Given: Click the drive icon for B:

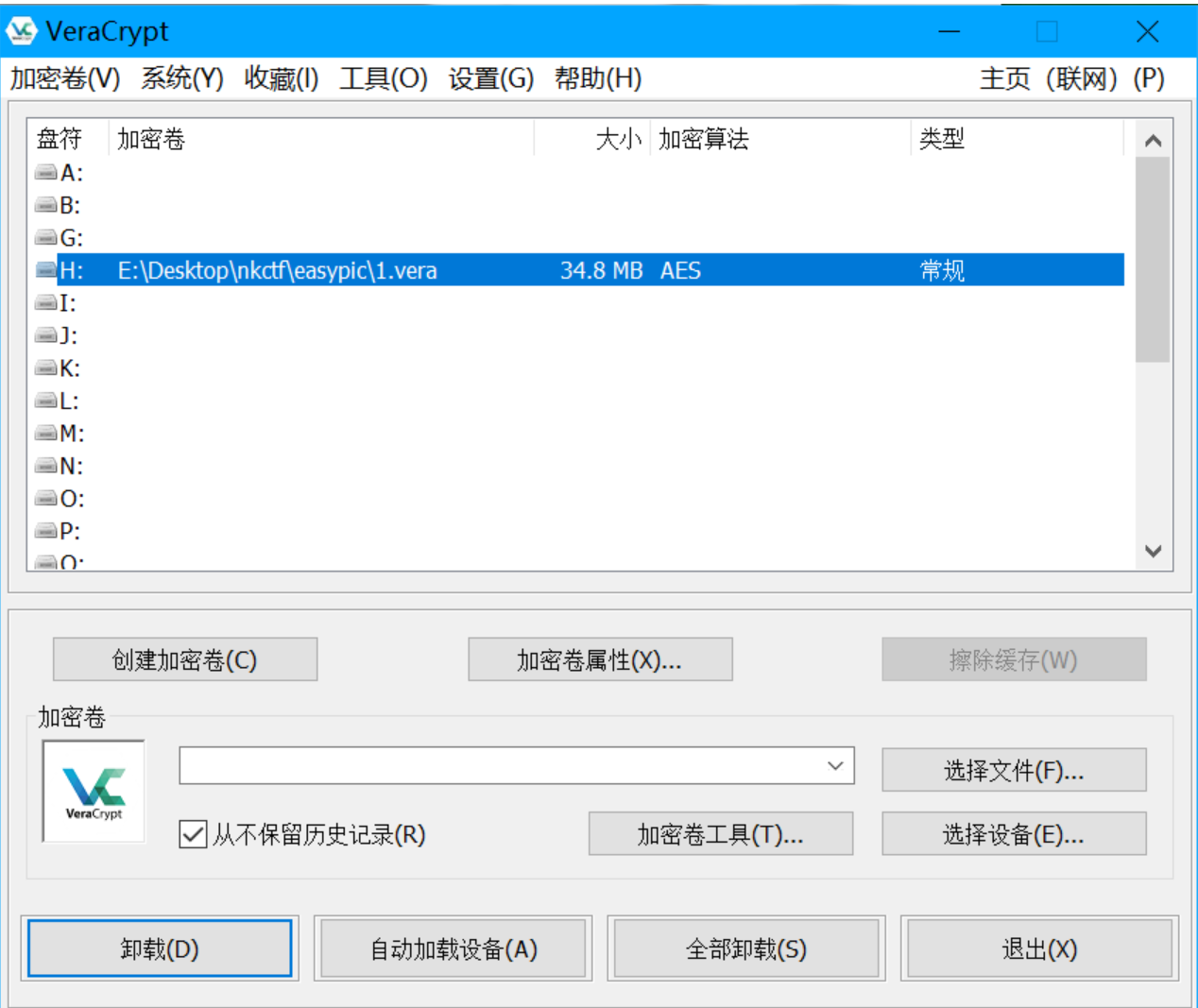Looking at the screenshot, I should (x=45, y=205).
